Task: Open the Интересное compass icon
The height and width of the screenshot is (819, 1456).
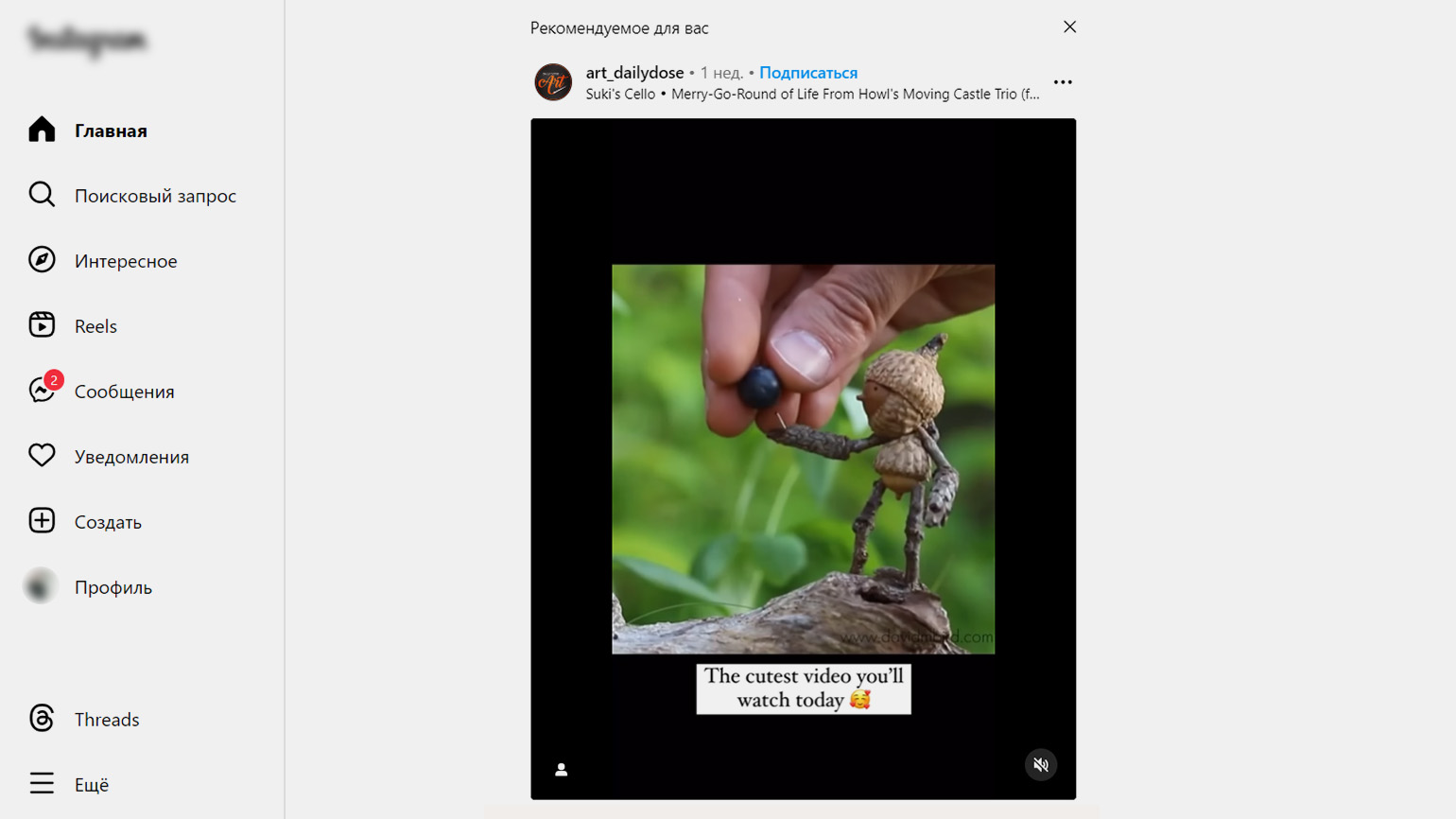Action: click(x=42, y=260)
